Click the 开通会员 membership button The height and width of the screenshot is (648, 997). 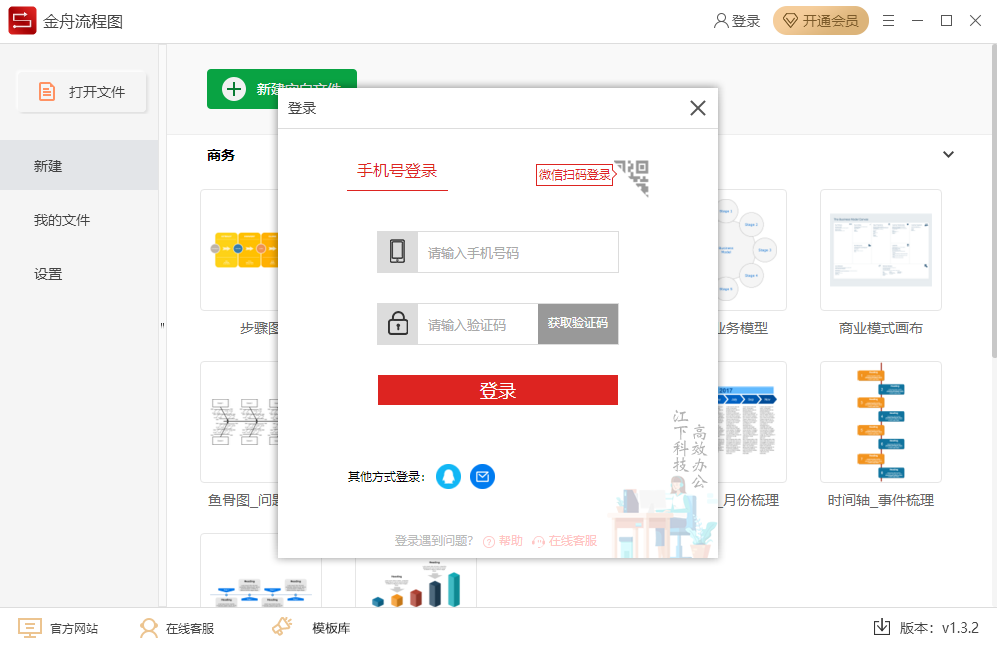(x=820, y=21)
